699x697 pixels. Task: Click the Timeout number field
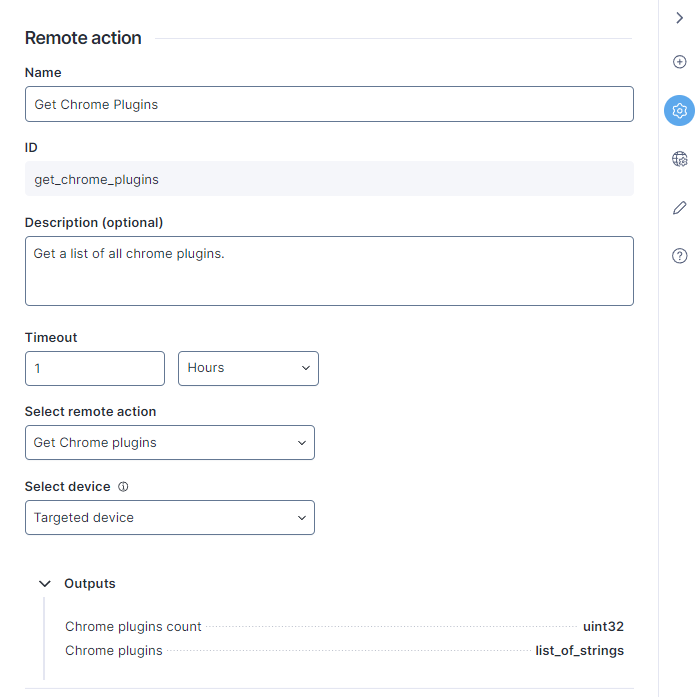point(95,369)
